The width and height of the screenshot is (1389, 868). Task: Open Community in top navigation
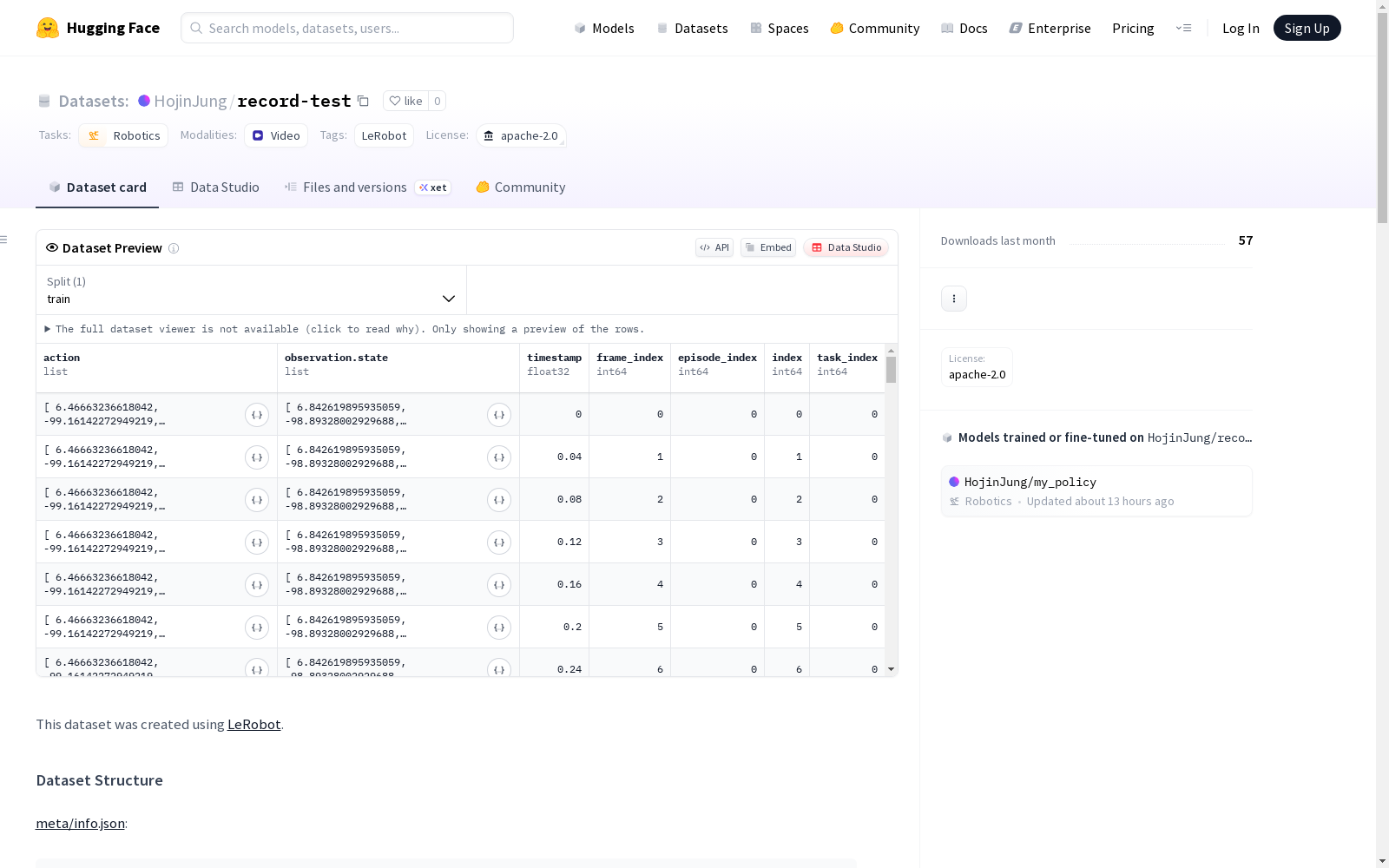tap(875, 28)
